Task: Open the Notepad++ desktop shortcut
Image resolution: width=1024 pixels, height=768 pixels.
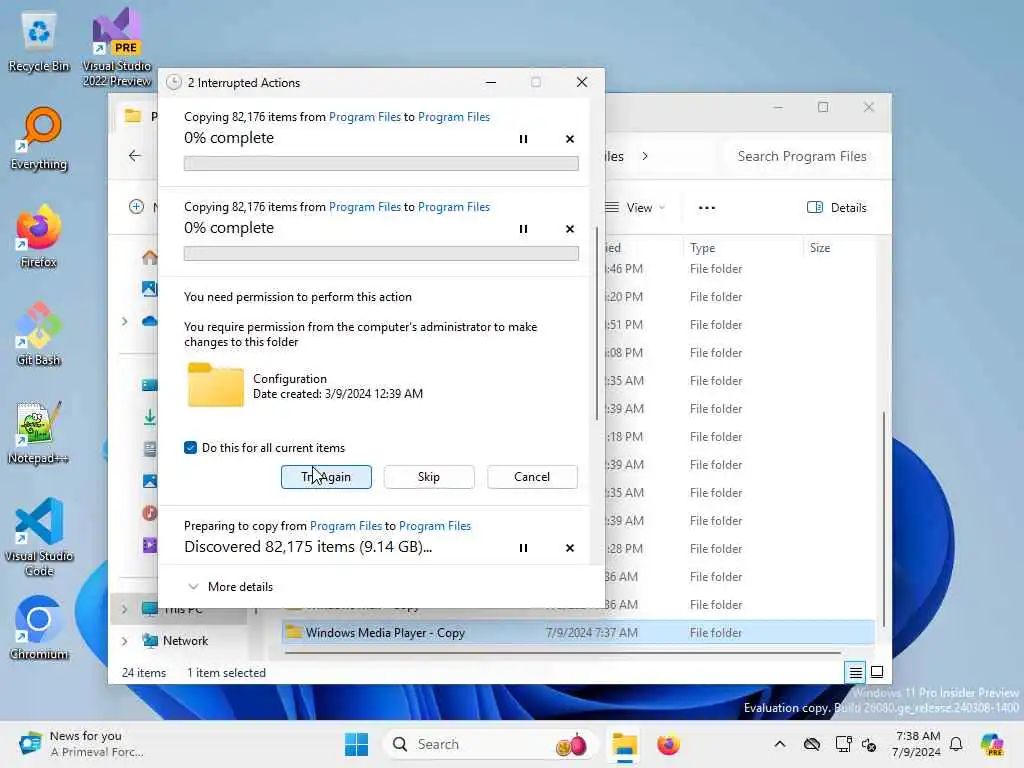Action: tap(39, 433)
